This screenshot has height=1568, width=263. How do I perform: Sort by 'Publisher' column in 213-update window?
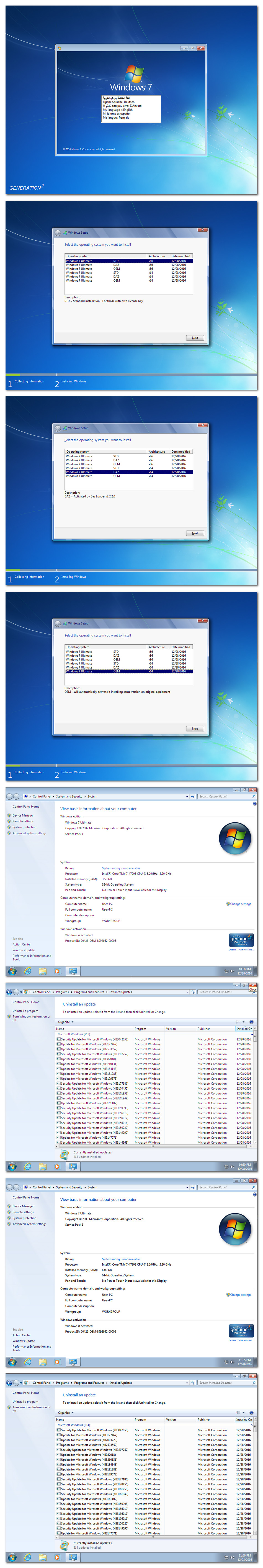click(x=215, y=1029)
